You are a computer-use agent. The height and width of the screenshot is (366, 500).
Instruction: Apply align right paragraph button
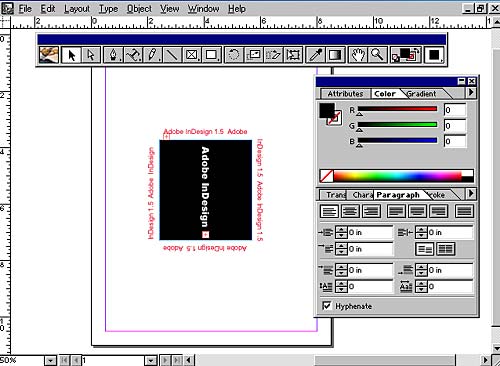tap(371, 211)
